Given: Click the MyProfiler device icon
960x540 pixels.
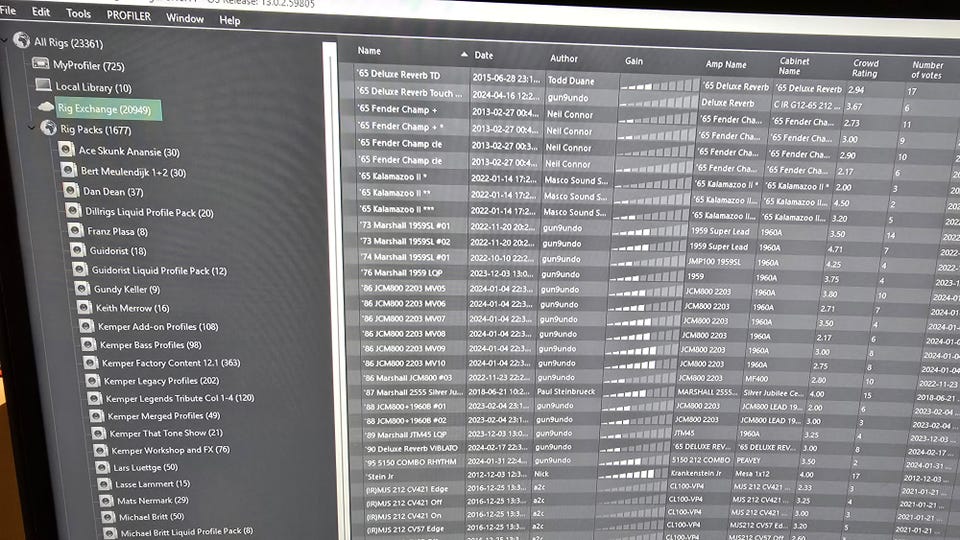Looking at the screenshot, I should tap(40, 63).
